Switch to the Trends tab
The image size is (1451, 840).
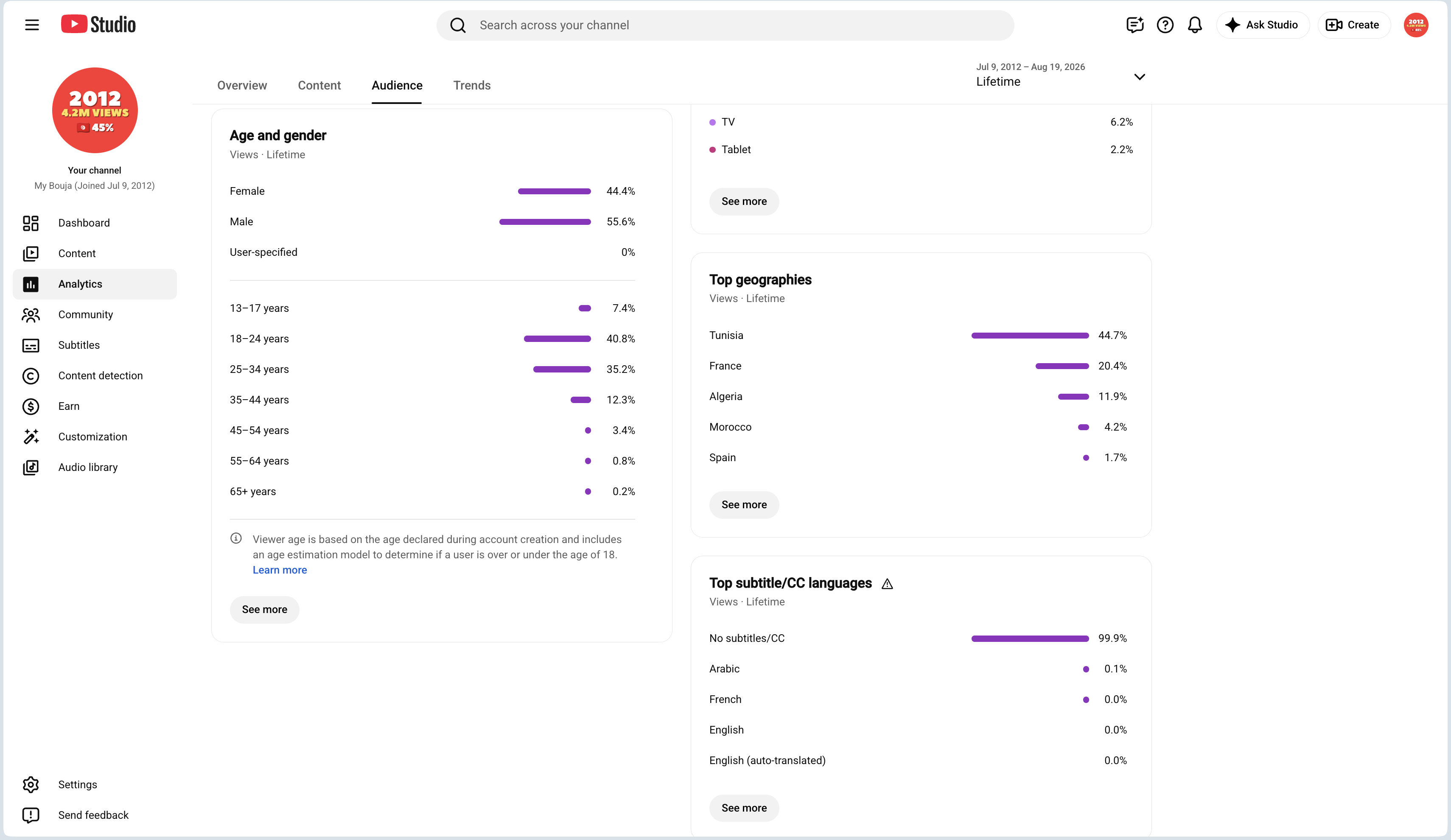(x=472, y=85)
